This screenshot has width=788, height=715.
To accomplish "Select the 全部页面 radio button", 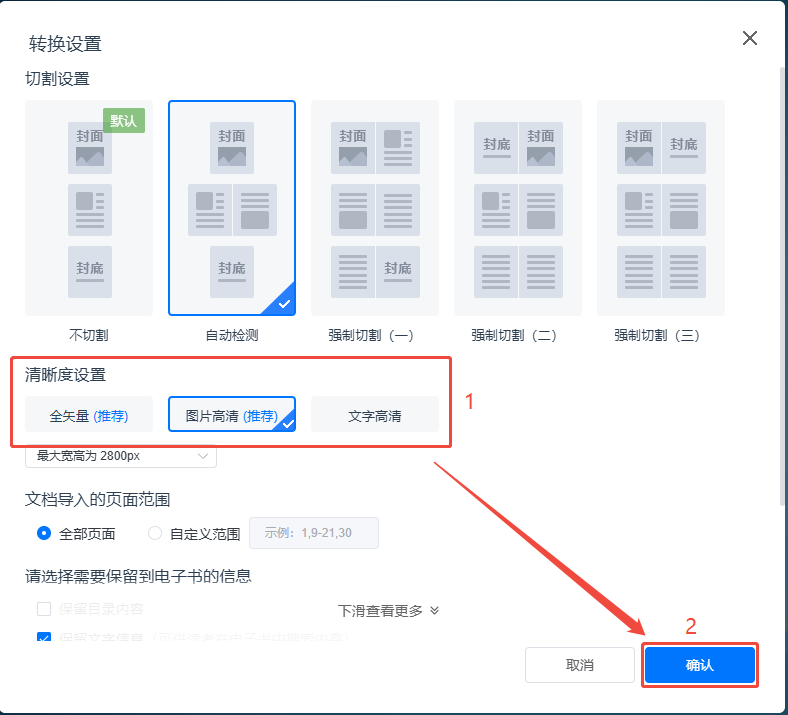I will 44,533.
